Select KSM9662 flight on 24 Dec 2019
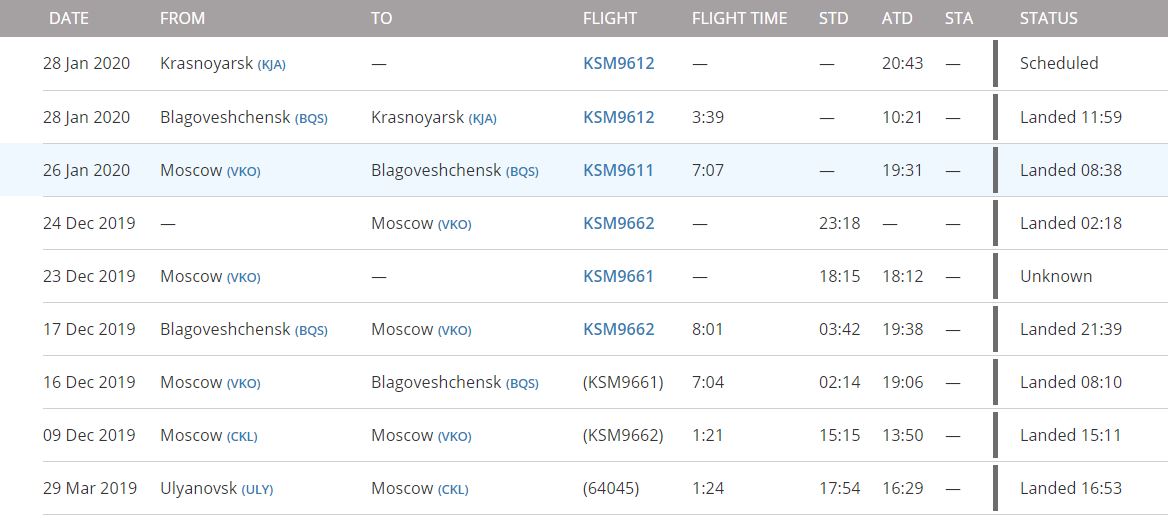Image resolution: width=1168 pixels, height=520 pixels. [x=618, y=223]
